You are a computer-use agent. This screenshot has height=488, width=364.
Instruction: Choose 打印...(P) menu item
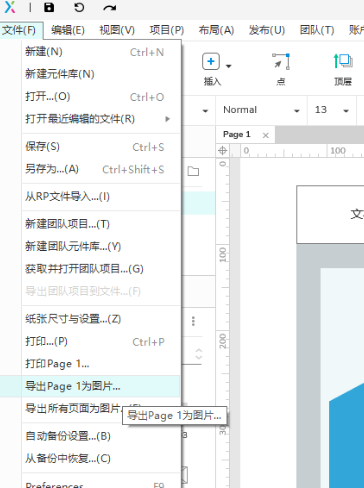[x=101, y=342]
